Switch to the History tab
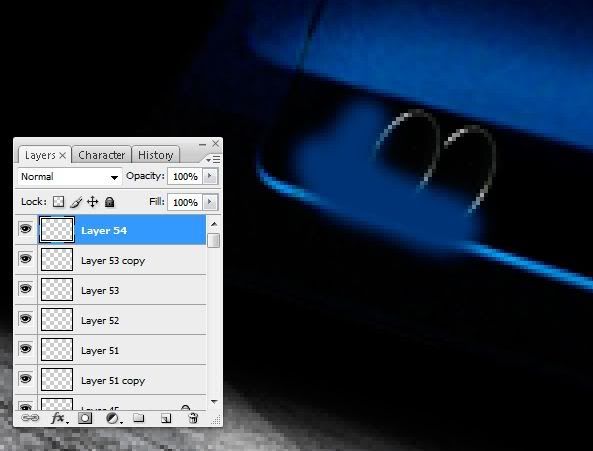 click(155, 155)
